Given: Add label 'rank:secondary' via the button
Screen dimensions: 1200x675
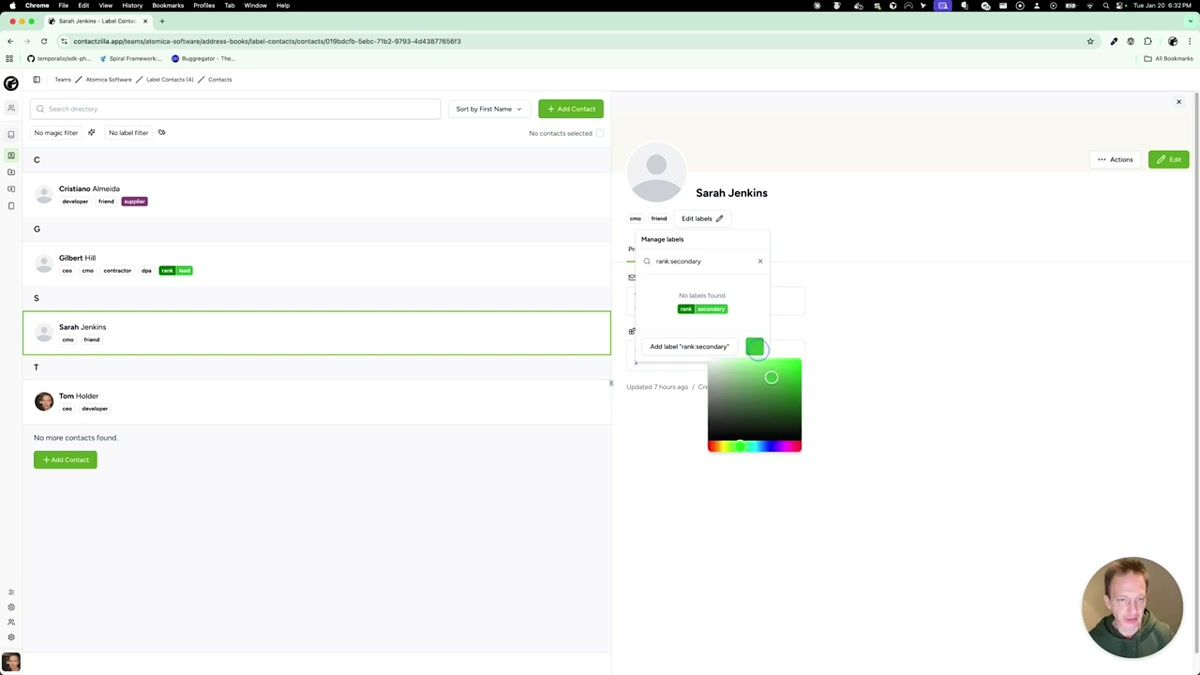Looking at the screenshot, I should (x=689, y=346).
